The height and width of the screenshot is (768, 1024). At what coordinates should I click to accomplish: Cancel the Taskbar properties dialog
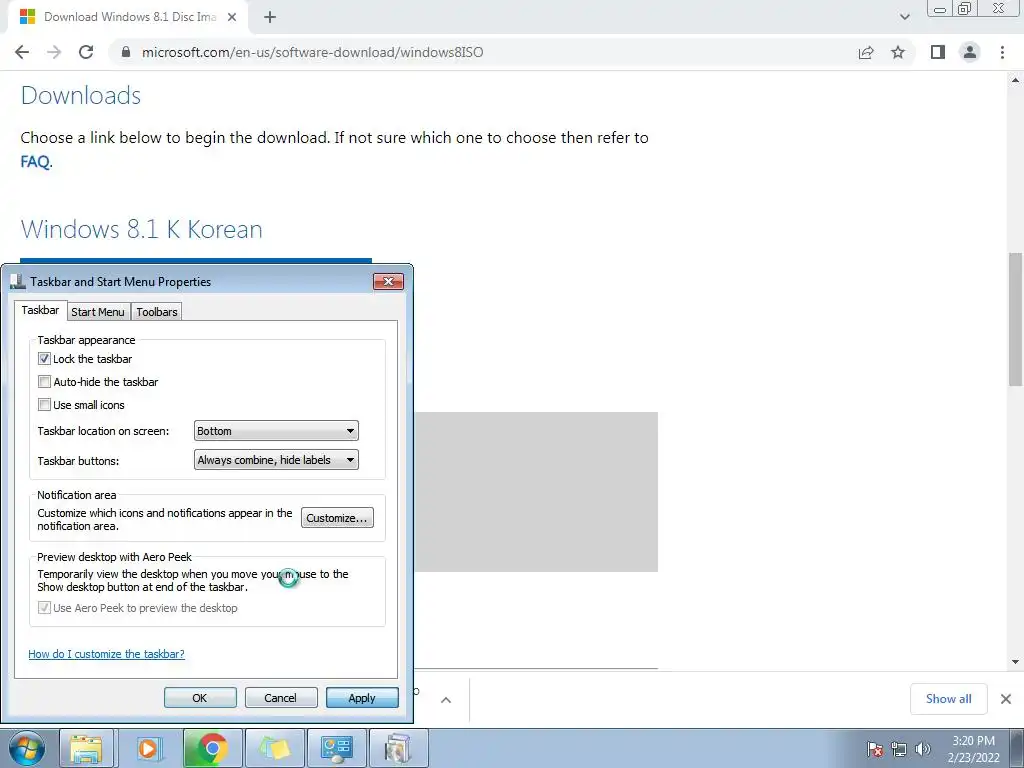[x=280, y=697]
